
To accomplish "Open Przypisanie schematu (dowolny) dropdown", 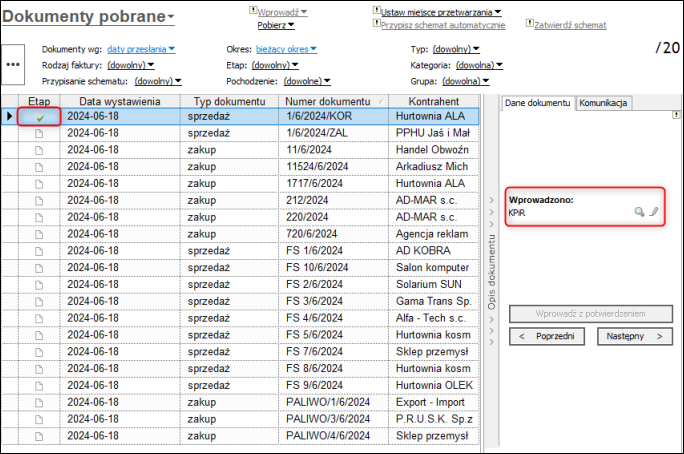I will pos(158,82).
